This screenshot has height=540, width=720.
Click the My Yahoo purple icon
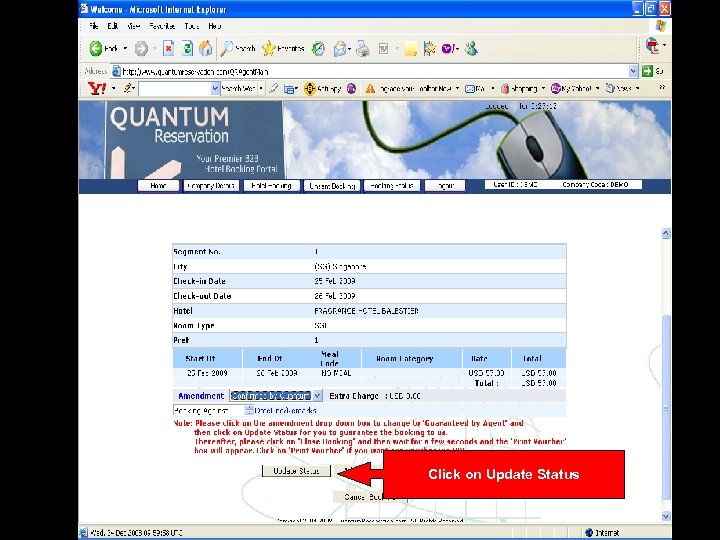click(556, 88)
